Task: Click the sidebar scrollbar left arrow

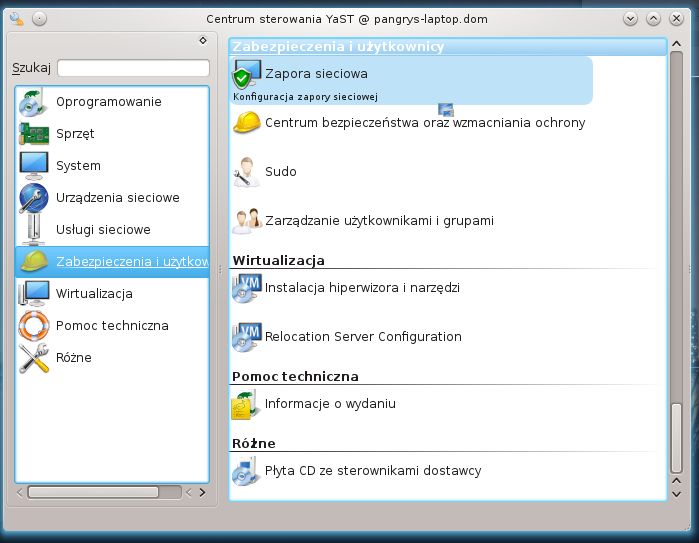Action: (x=20, y=492)
